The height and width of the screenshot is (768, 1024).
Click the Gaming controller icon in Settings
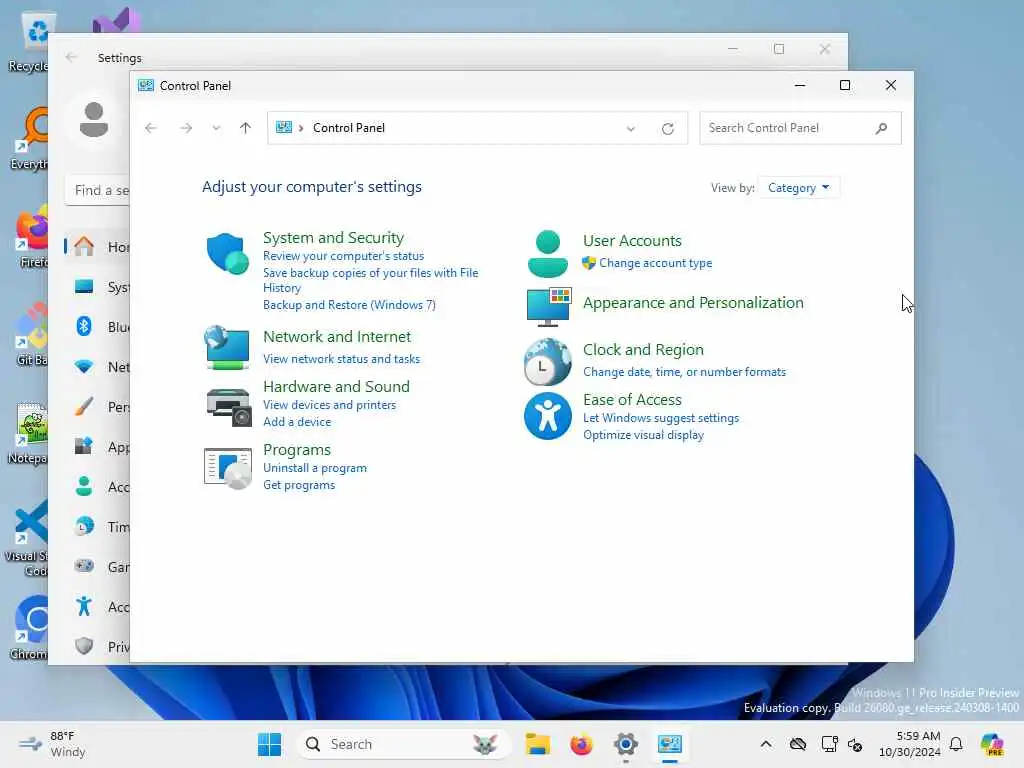[x=84, y=566]
